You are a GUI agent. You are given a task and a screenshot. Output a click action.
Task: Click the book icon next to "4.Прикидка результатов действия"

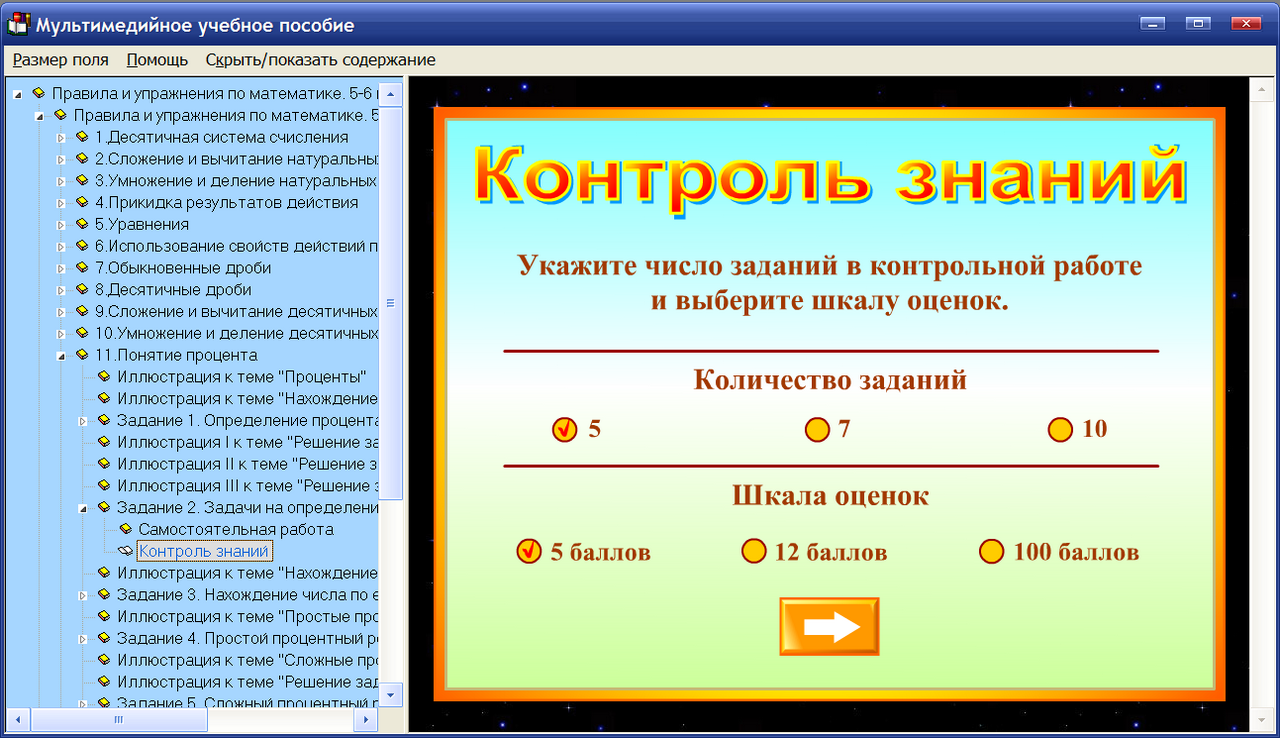point(80,203)
